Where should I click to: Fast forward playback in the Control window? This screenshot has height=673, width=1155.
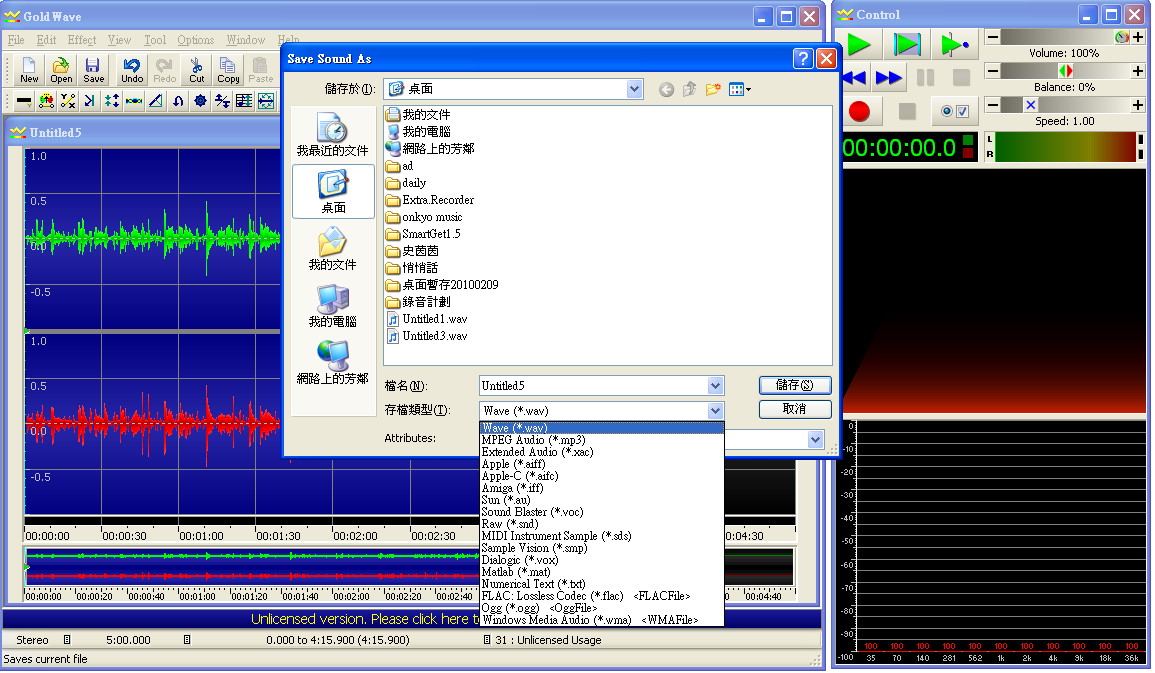click(888, 77)
